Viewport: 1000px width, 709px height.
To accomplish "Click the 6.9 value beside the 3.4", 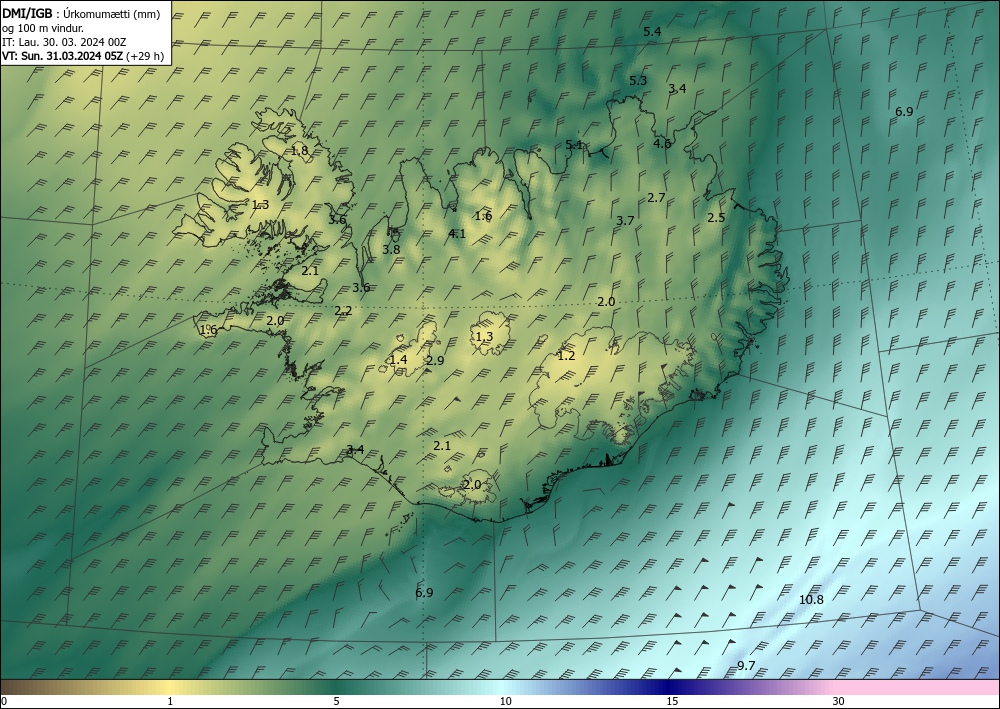I will pyautogui.click(x=904, y=112).
